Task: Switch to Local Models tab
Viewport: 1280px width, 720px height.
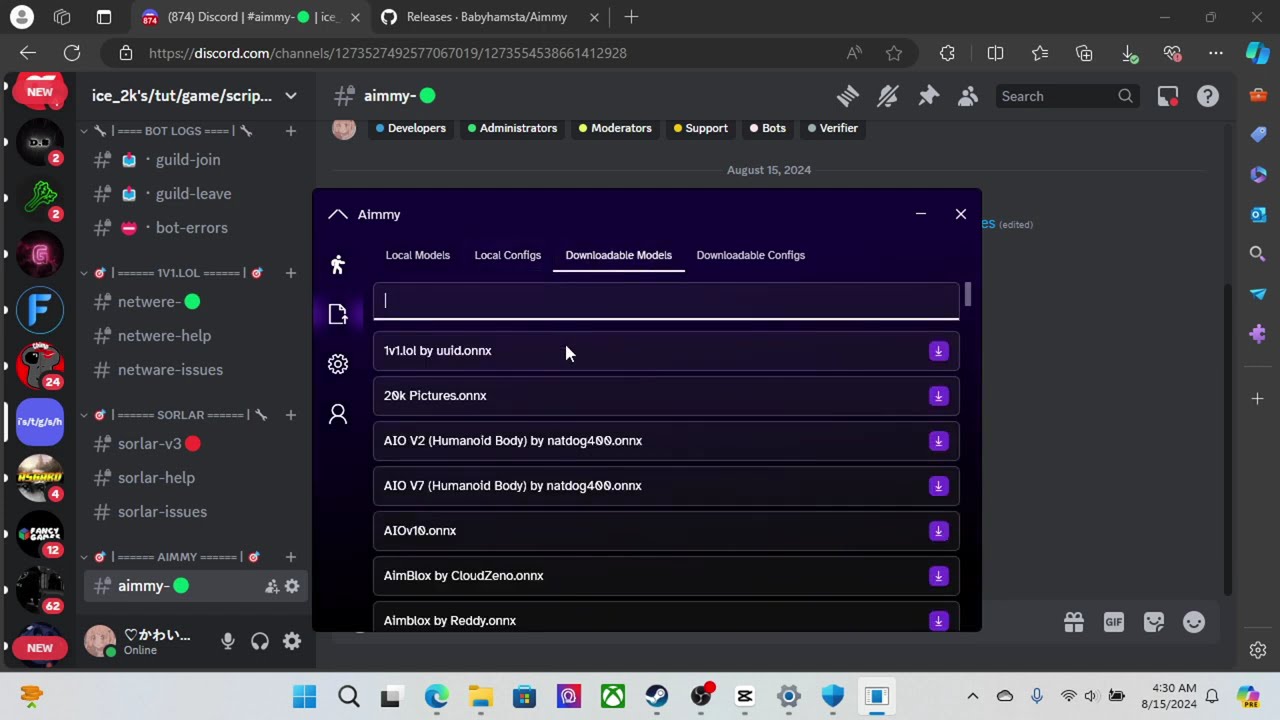Action: click(417, 255)
